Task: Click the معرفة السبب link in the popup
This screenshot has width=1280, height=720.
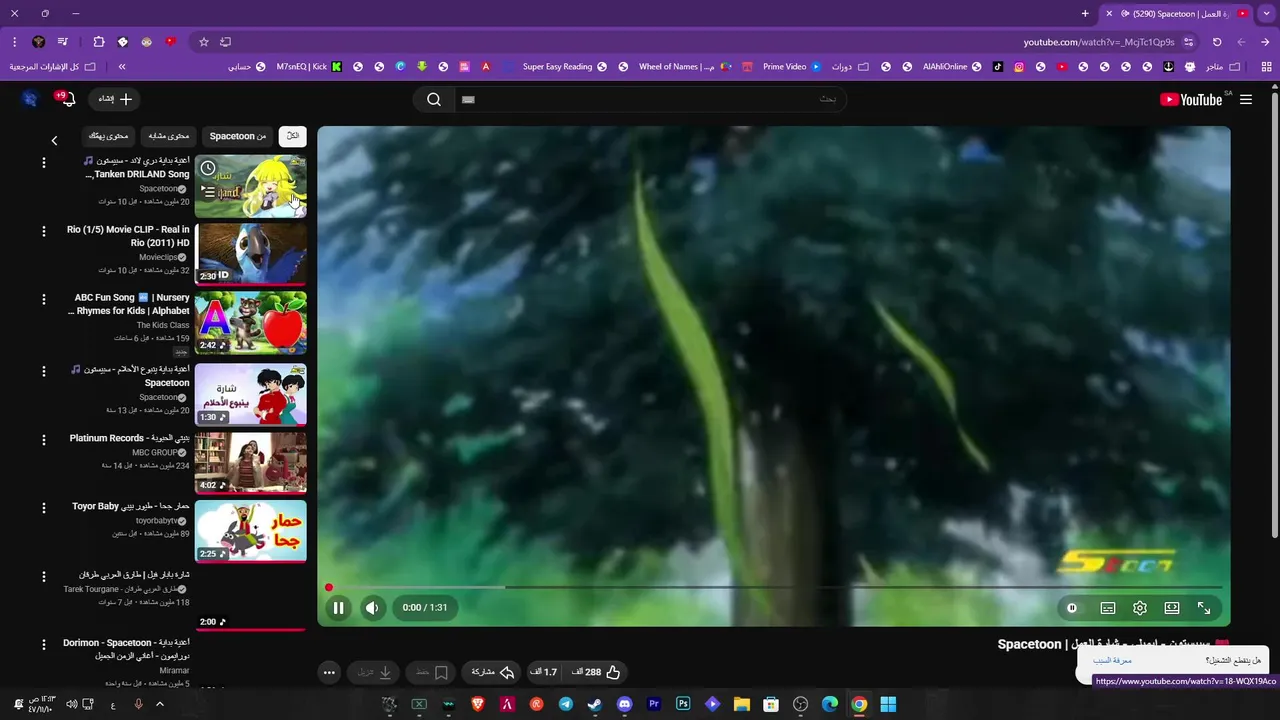Action: (x=1112, y=660)
